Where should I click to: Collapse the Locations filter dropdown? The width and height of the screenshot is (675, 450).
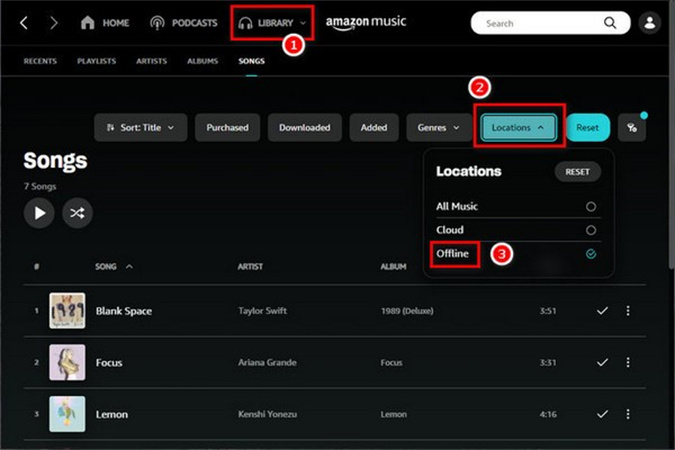pos(518,127)
